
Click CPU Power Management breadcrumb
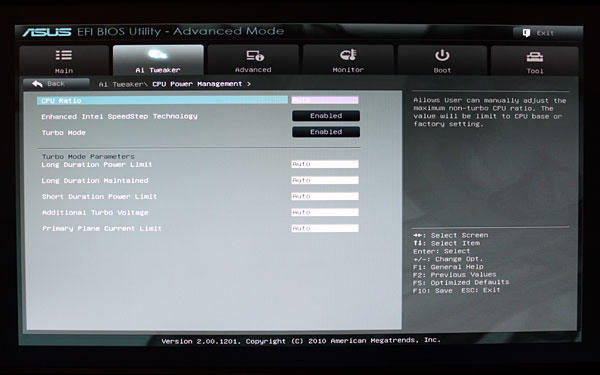[197, 84]
